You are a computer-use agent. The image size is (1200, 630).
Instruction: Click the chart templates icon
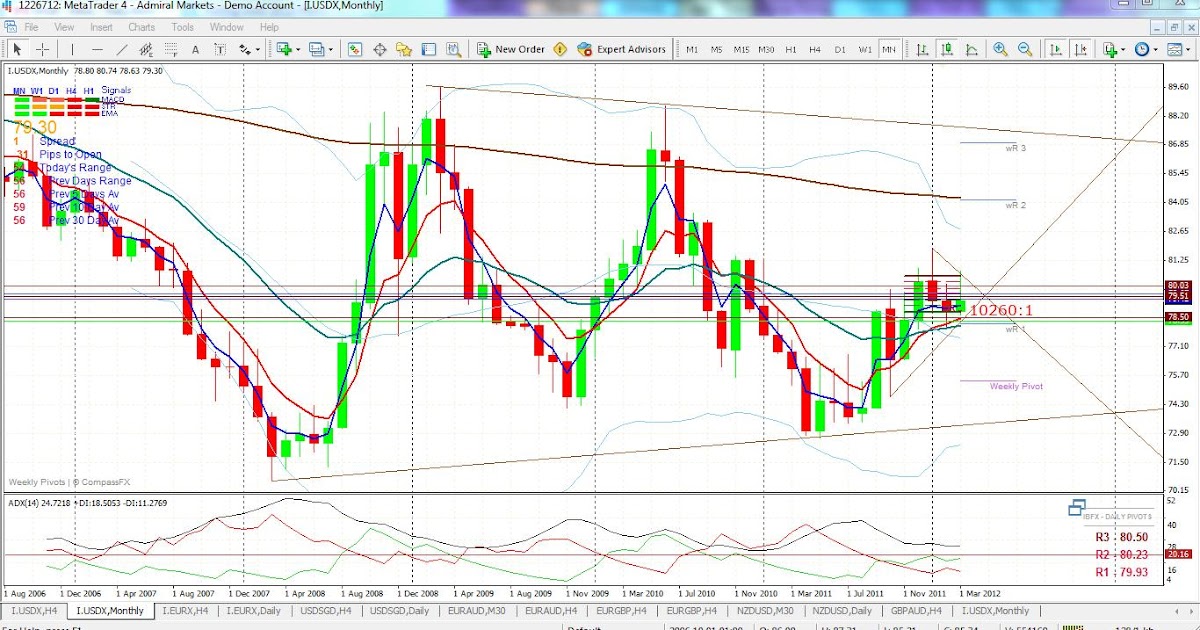1175,49
